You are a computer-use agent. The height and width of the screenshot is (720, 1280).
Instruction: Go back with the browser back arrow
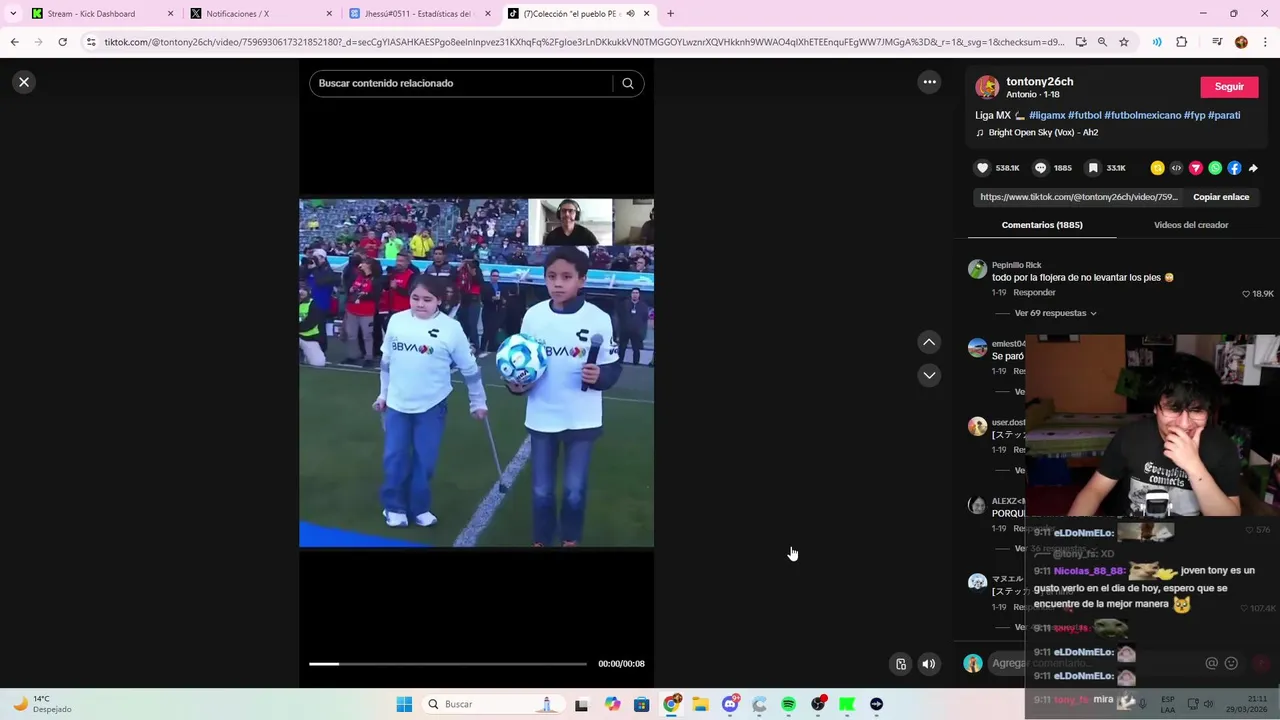pos(14,42)
